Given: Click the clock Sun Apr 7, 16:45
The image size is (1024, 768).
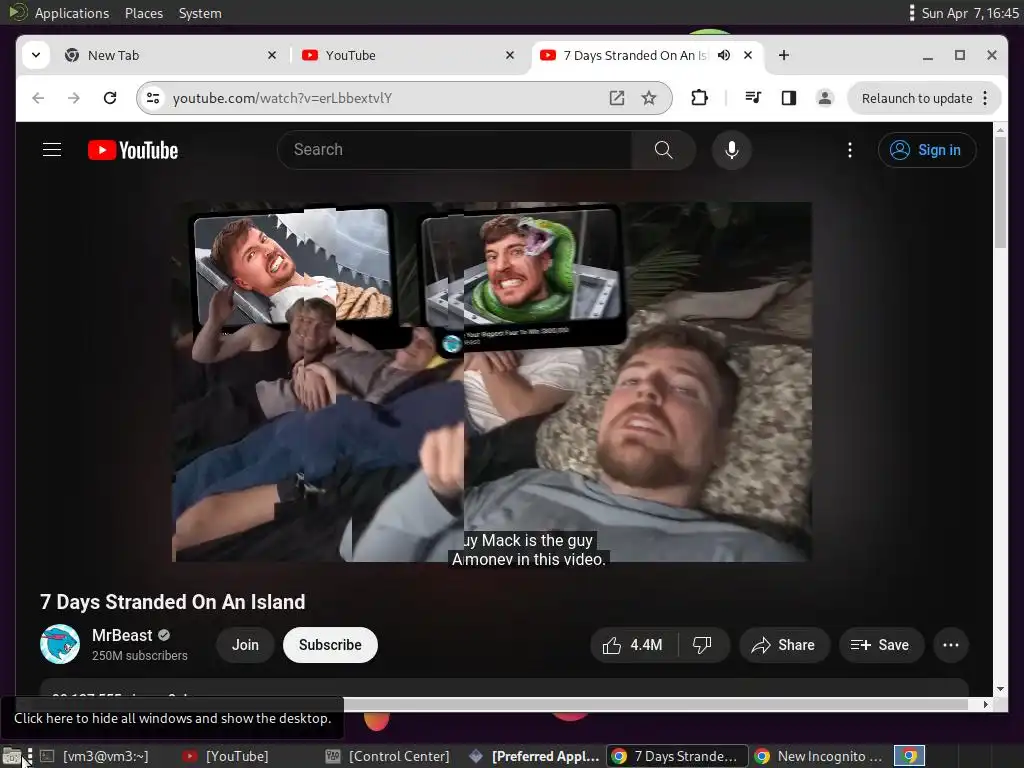Looking at the screenshot, I should (969, 13).
